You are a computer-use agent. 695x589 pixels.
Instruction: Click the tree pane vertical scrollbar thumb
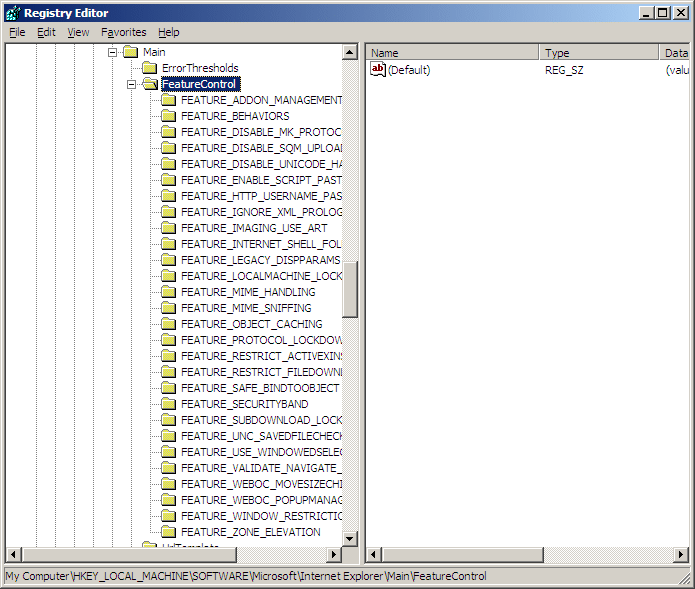tap(350, 289)
